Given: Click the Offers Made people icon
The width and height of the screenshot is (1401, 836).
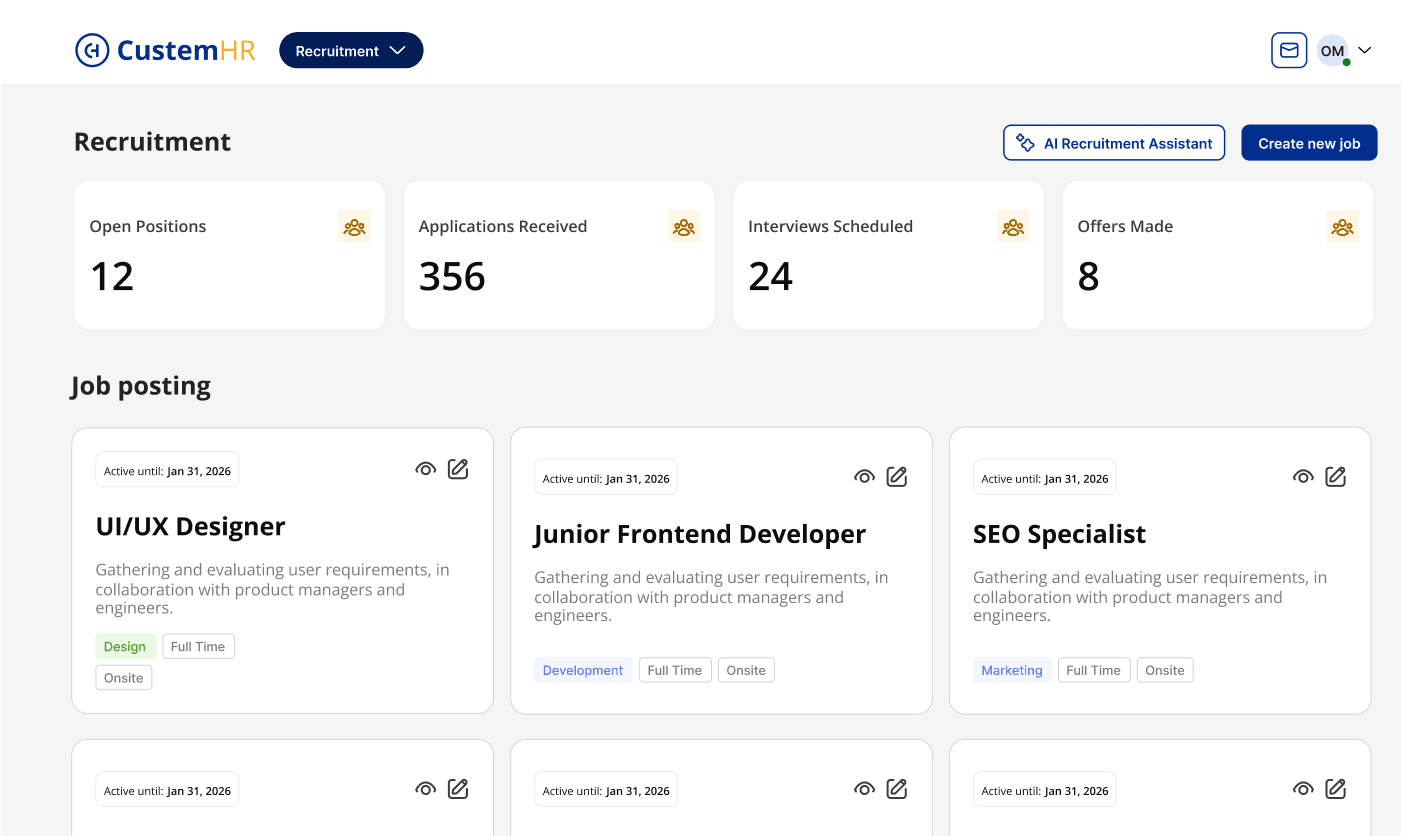Looking at the screenshot, I should pos(1342,227).
